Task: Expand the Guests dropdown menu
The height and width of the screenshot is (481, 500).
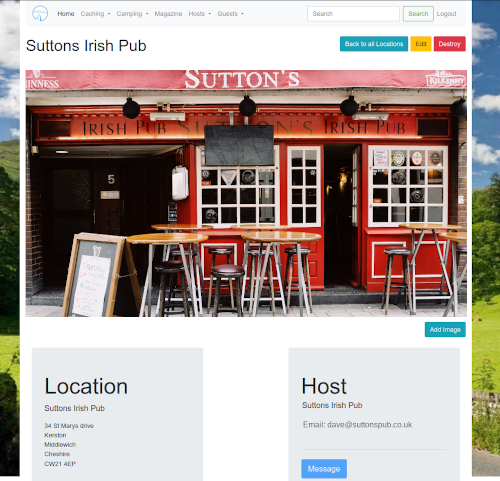Action: [231, 14]
